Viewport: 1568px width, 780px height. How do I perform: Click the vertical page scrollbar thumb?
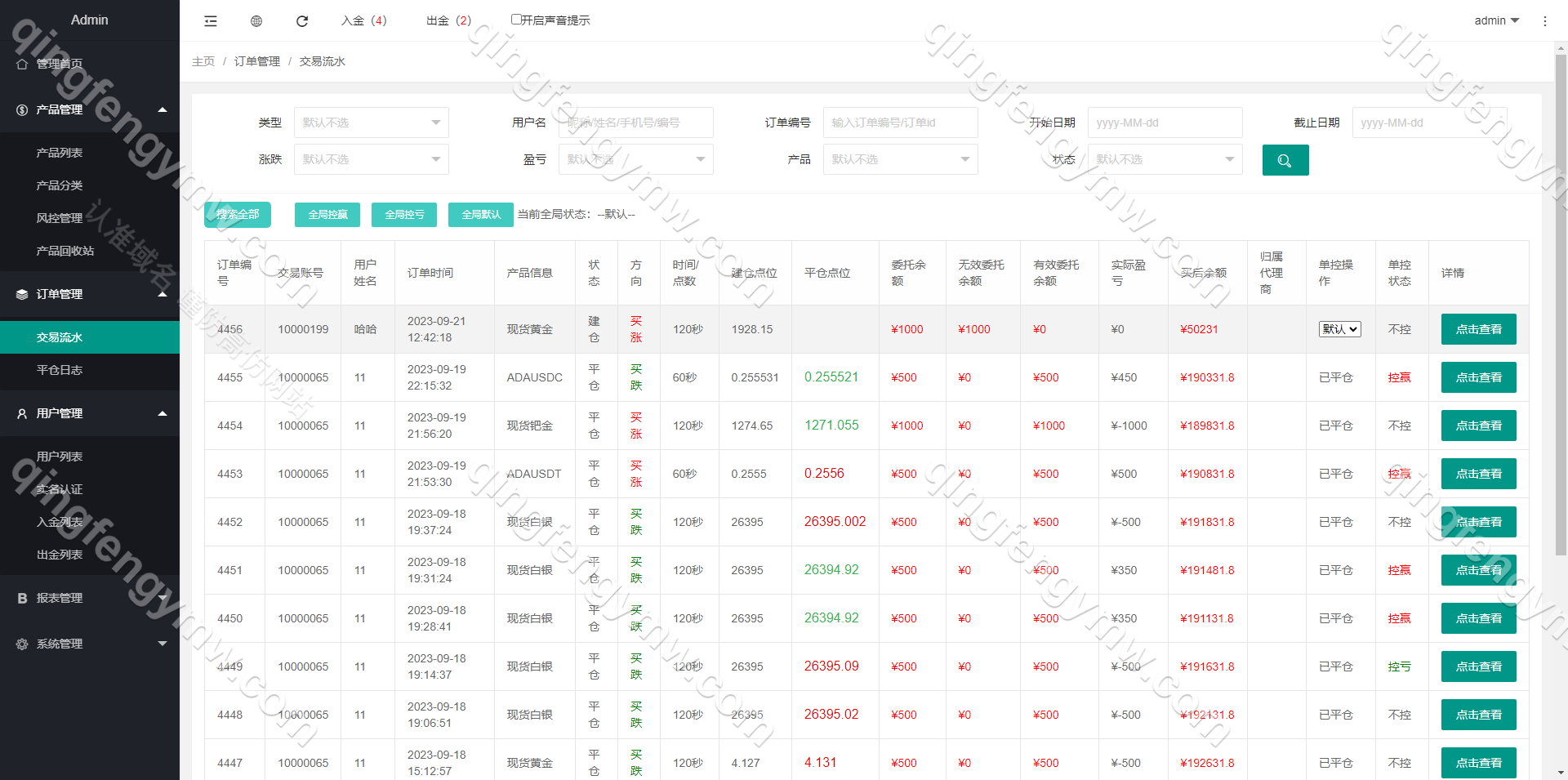tap(1561, 306)
